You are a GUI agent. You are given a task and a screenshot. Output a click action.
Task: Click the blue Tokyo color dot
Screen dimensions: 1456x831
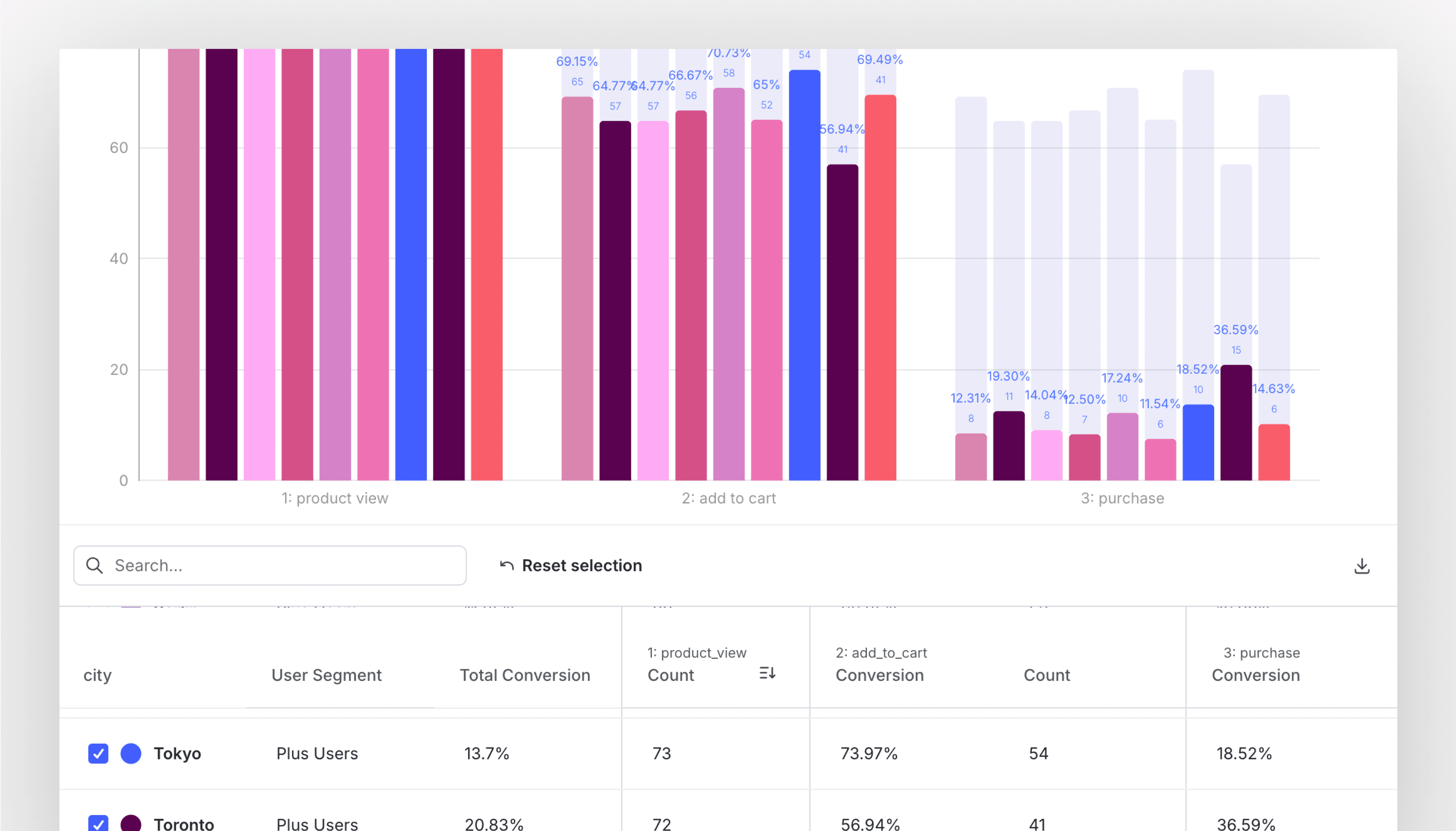[131, 753]
